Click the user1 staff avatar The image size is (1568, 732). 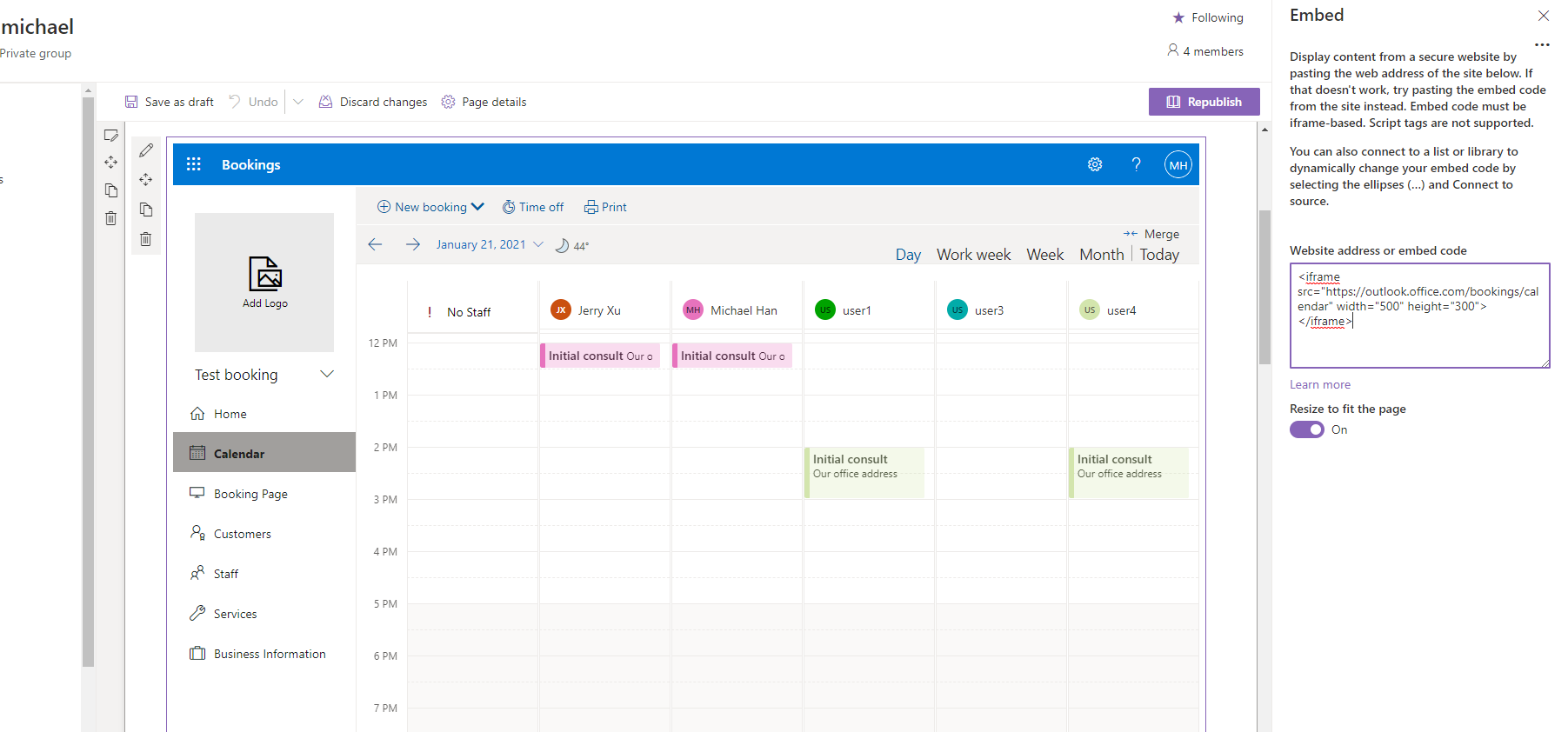tap(825, 309)
